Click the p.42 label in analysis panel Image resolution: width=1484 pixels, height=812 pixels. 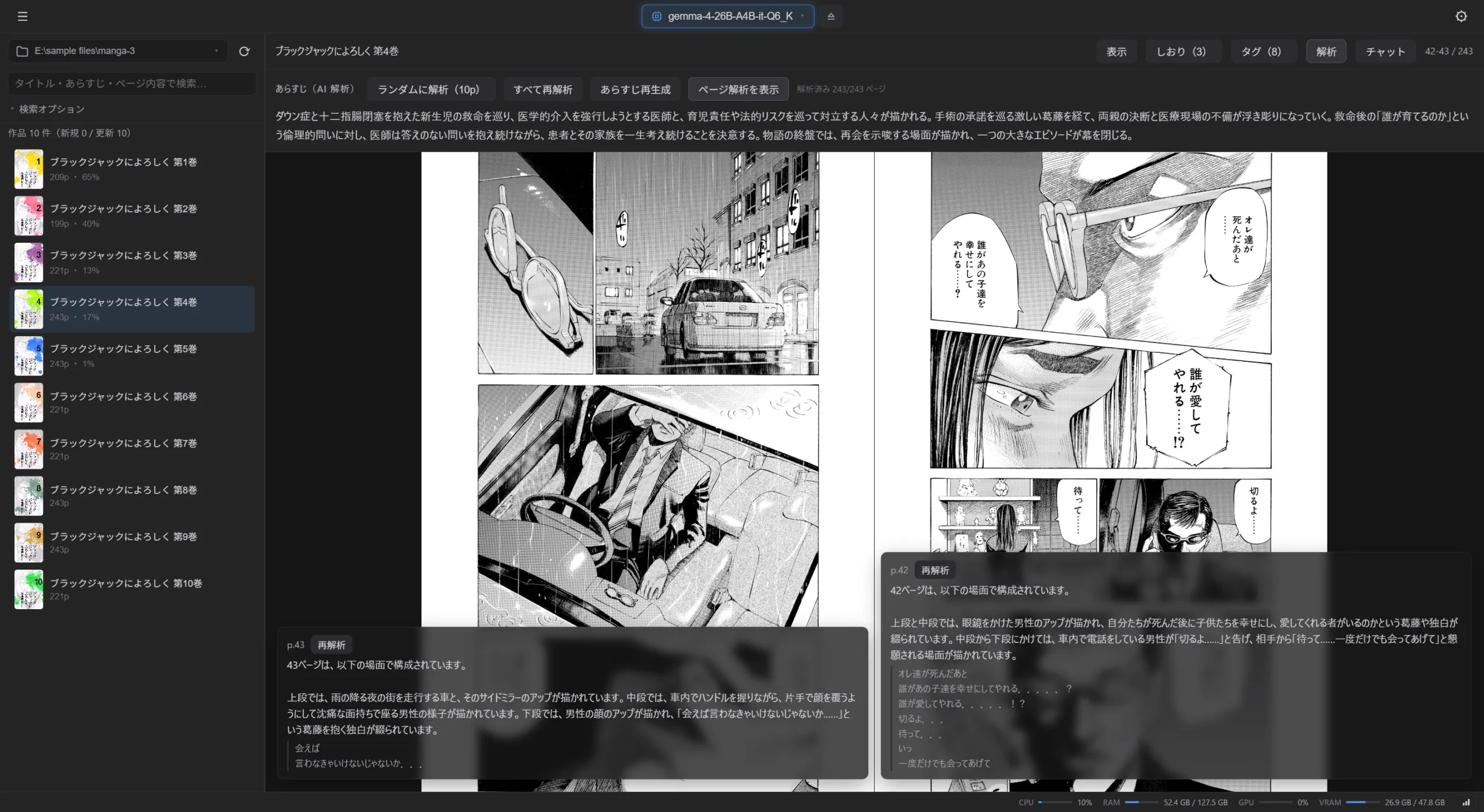tap(899, 570)
